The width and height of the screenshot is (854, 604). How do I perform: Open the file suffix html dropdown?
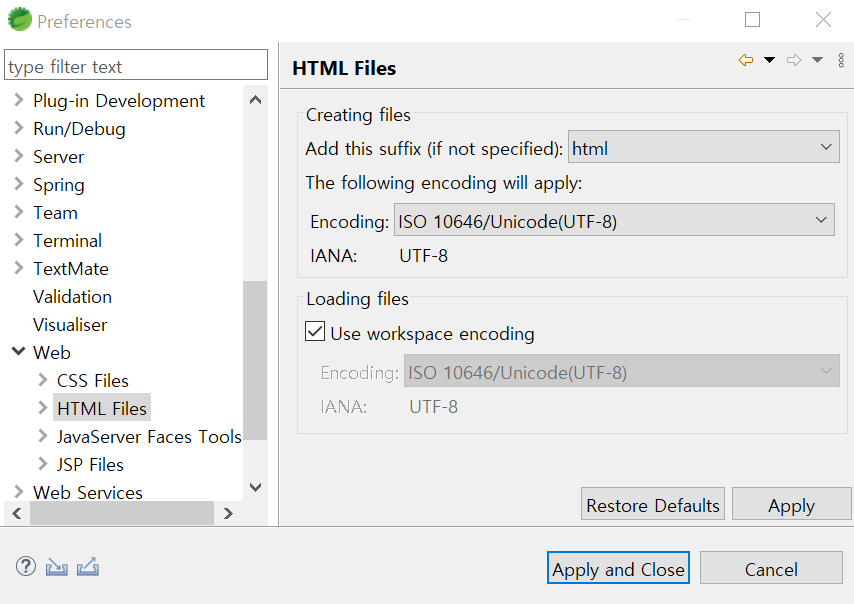703,147
